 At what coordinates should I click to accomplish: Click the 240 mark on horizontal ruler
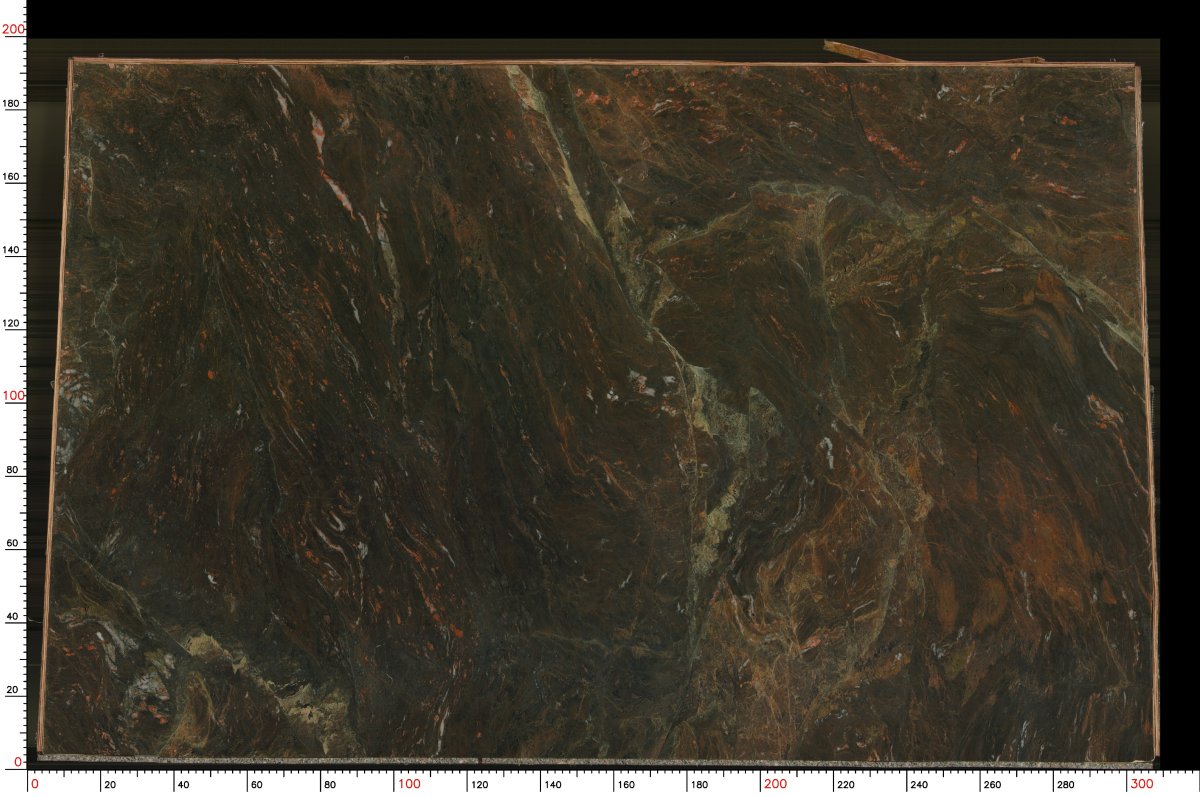click(918, 785)
